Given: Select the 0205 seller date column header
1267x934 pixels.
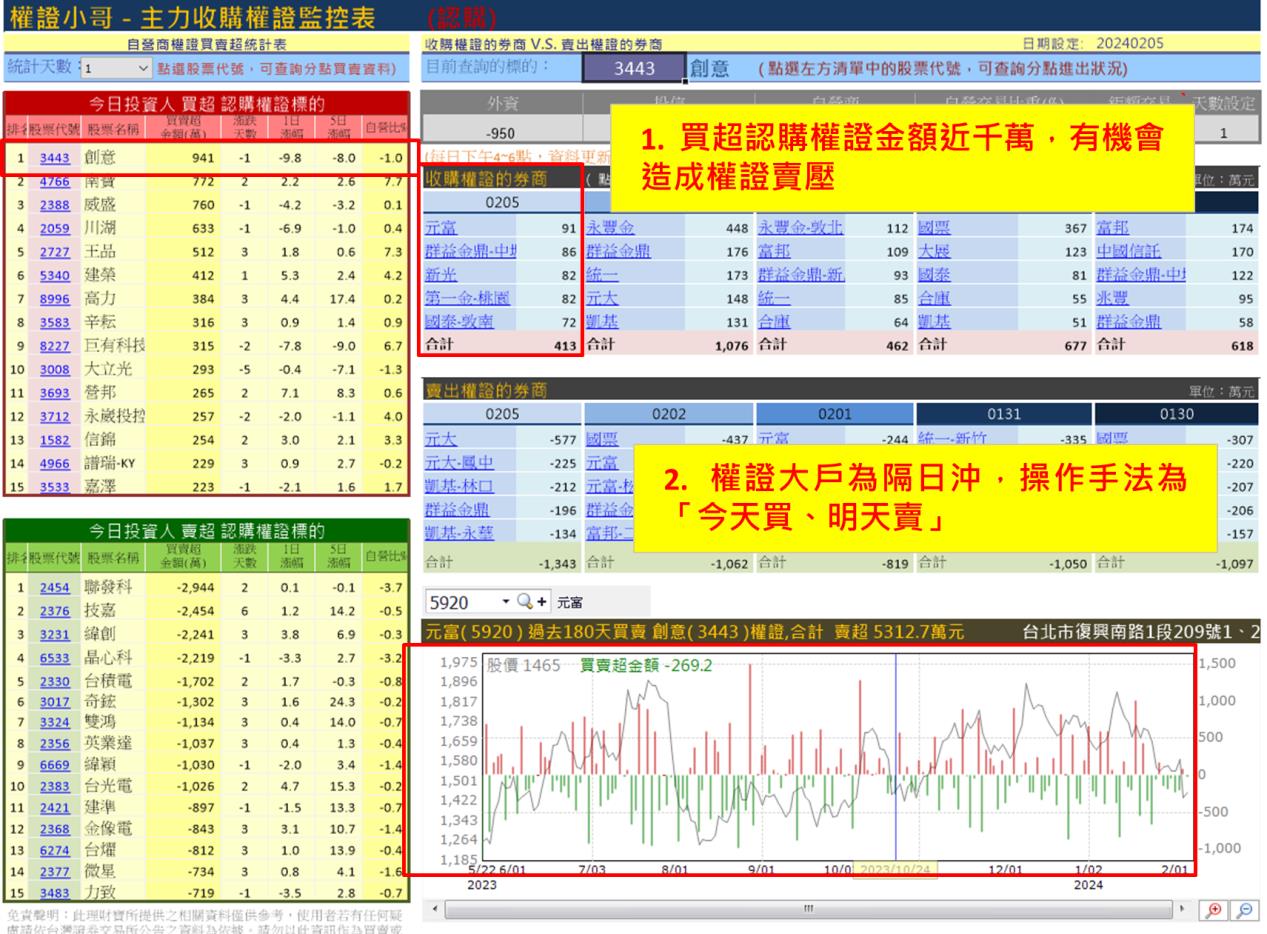Looking at the screenshot, I should click(x=501, y=413).
